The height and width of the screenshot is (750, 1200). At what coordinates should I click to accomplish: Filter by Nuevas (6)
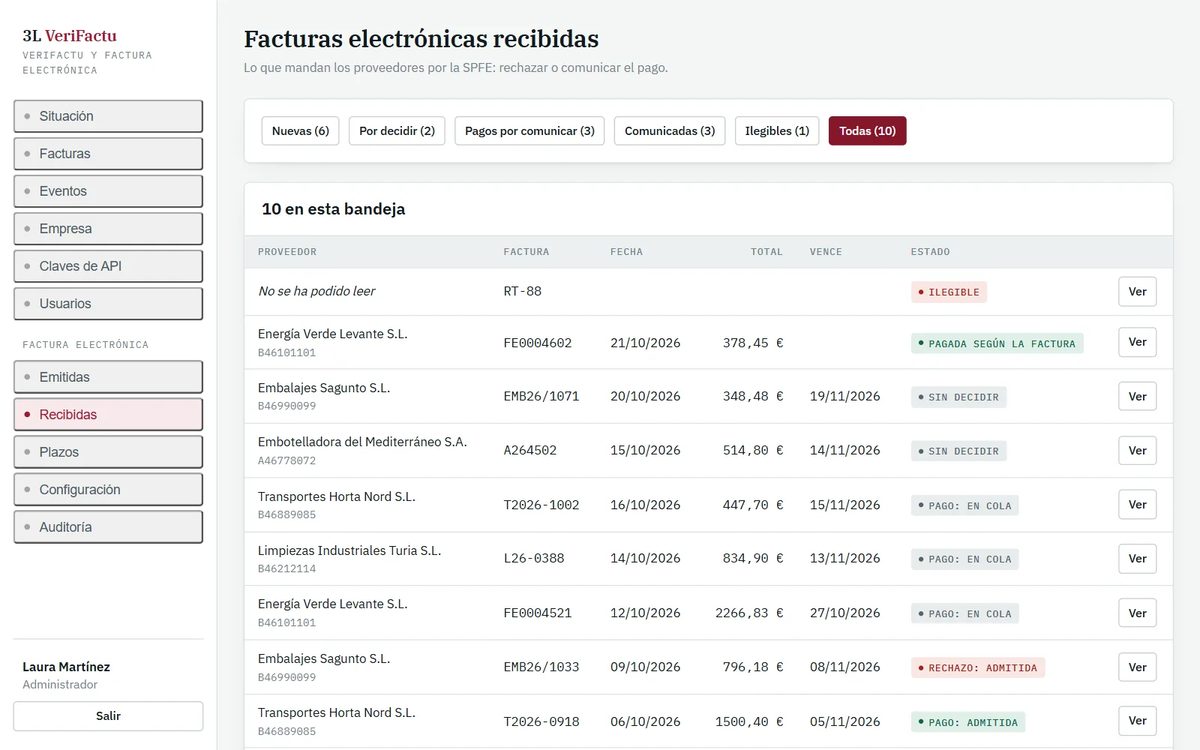[x=300, y=131]
